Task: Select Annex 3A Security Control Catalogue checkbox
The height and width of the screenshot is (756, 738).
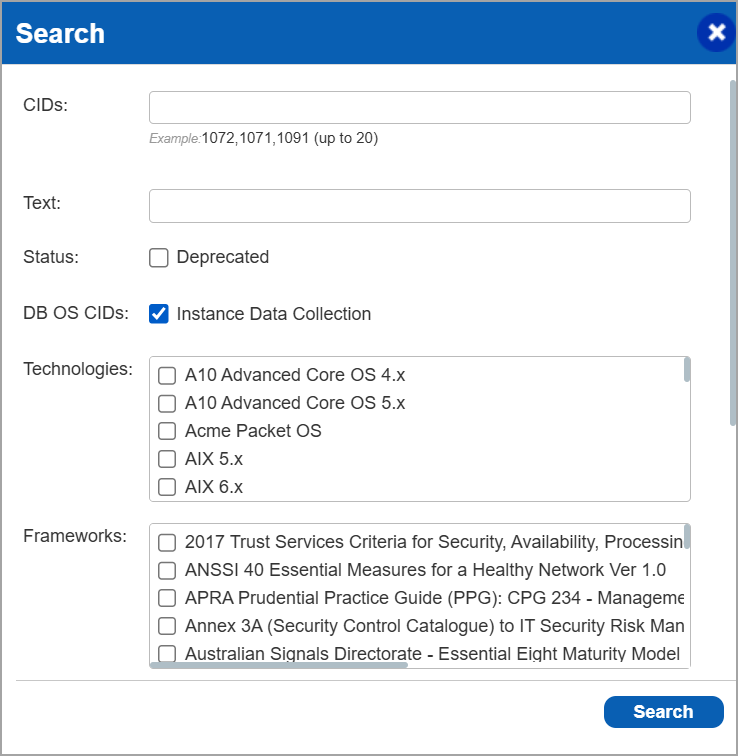Action: 167,626
